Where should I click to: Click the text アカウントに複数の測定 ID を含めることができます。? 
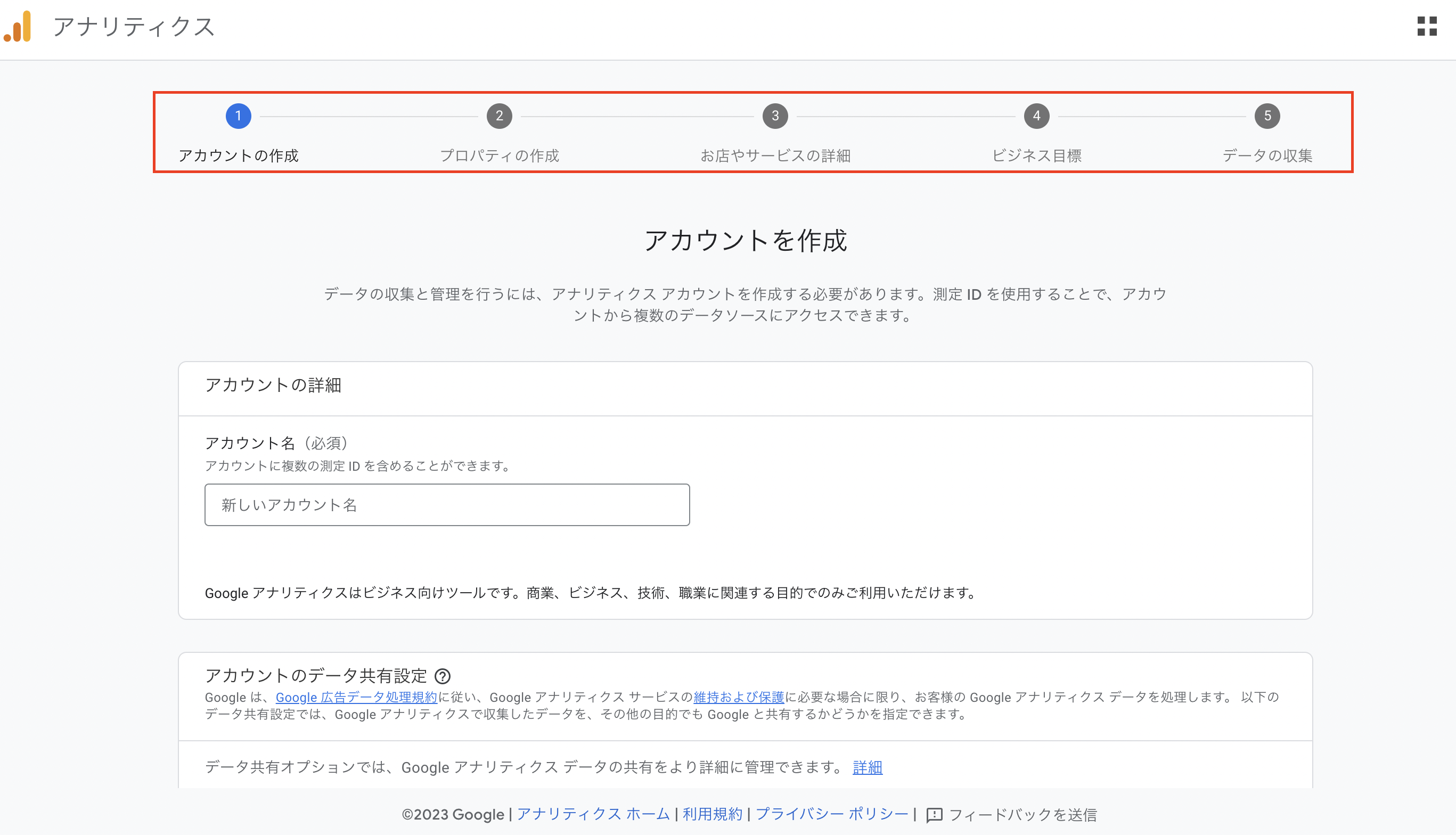pyautogui.click(x=359, y=465)
